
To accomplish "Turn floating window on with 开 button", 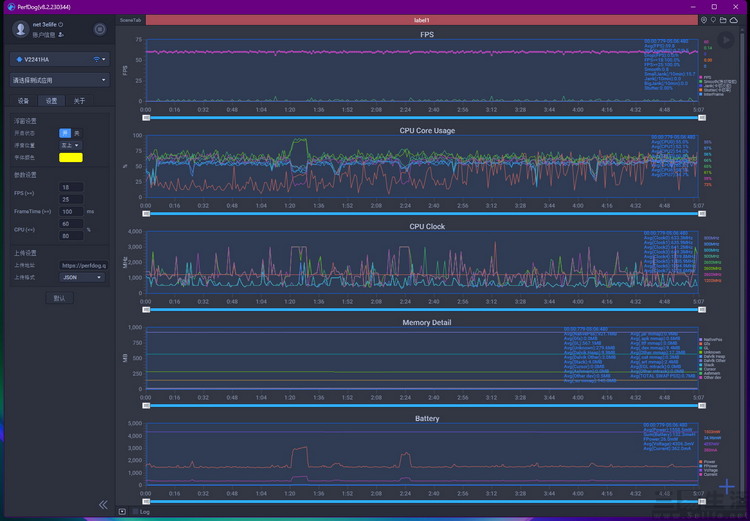I will (65, 133).
